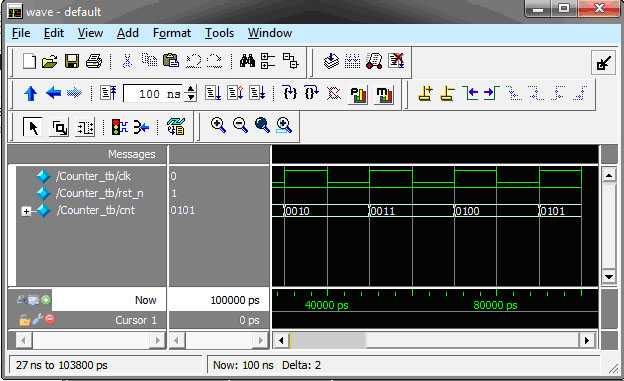624x381 pixels.
Task: Click the green add cursor icon
Action: point(46,300)
